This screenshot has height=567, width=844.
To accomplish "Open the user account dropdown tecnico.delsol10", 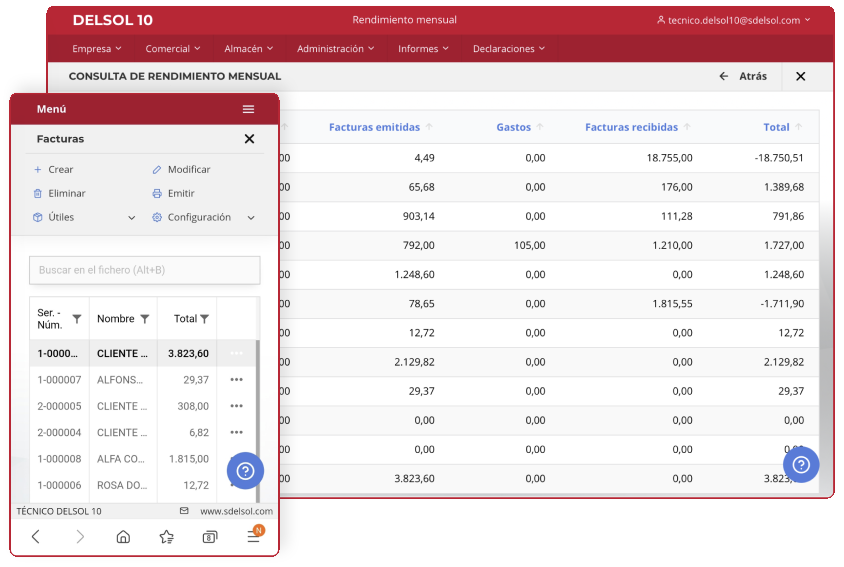I will point(733,20).
